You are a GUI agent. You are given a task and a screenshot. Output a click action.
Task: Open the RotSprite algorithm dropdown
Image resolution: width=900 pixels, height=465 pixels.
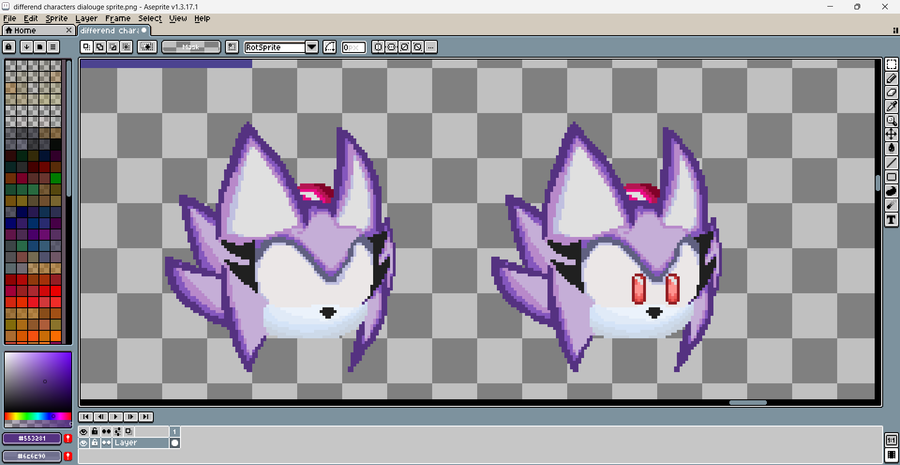pos(312,47)
